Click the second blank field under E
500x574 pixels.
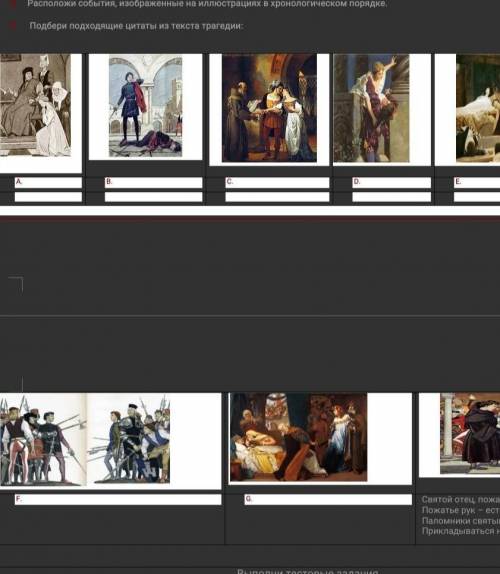(477, 197)
